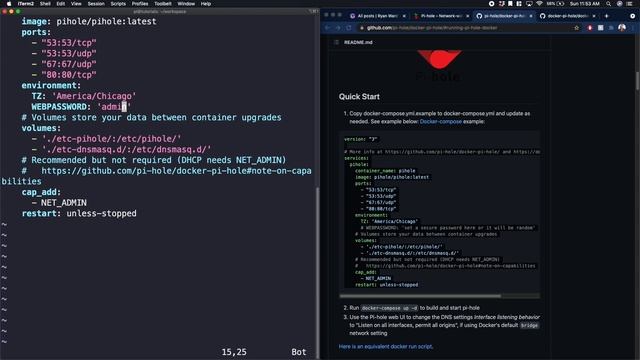Image resolution: width=640 pixels, height=360 pixels.
Task: Open Wi-Fi status in menu bar
Action: [540, 4]
